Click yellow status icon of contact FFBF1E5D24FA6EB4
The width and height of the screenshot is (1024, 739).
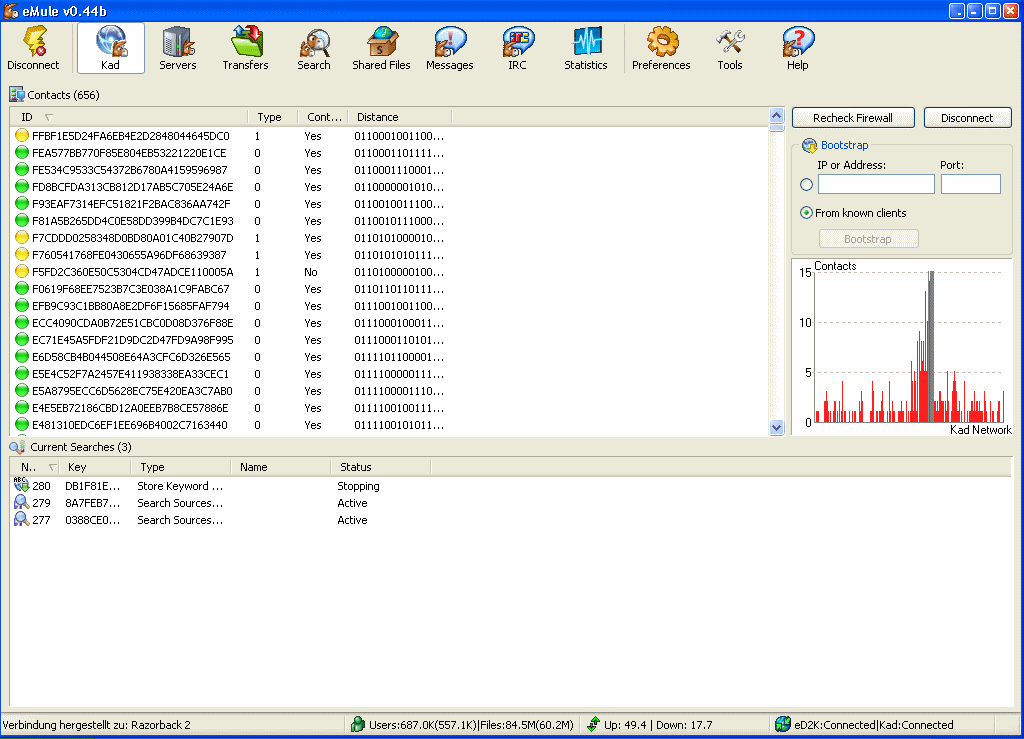point(22,135)
